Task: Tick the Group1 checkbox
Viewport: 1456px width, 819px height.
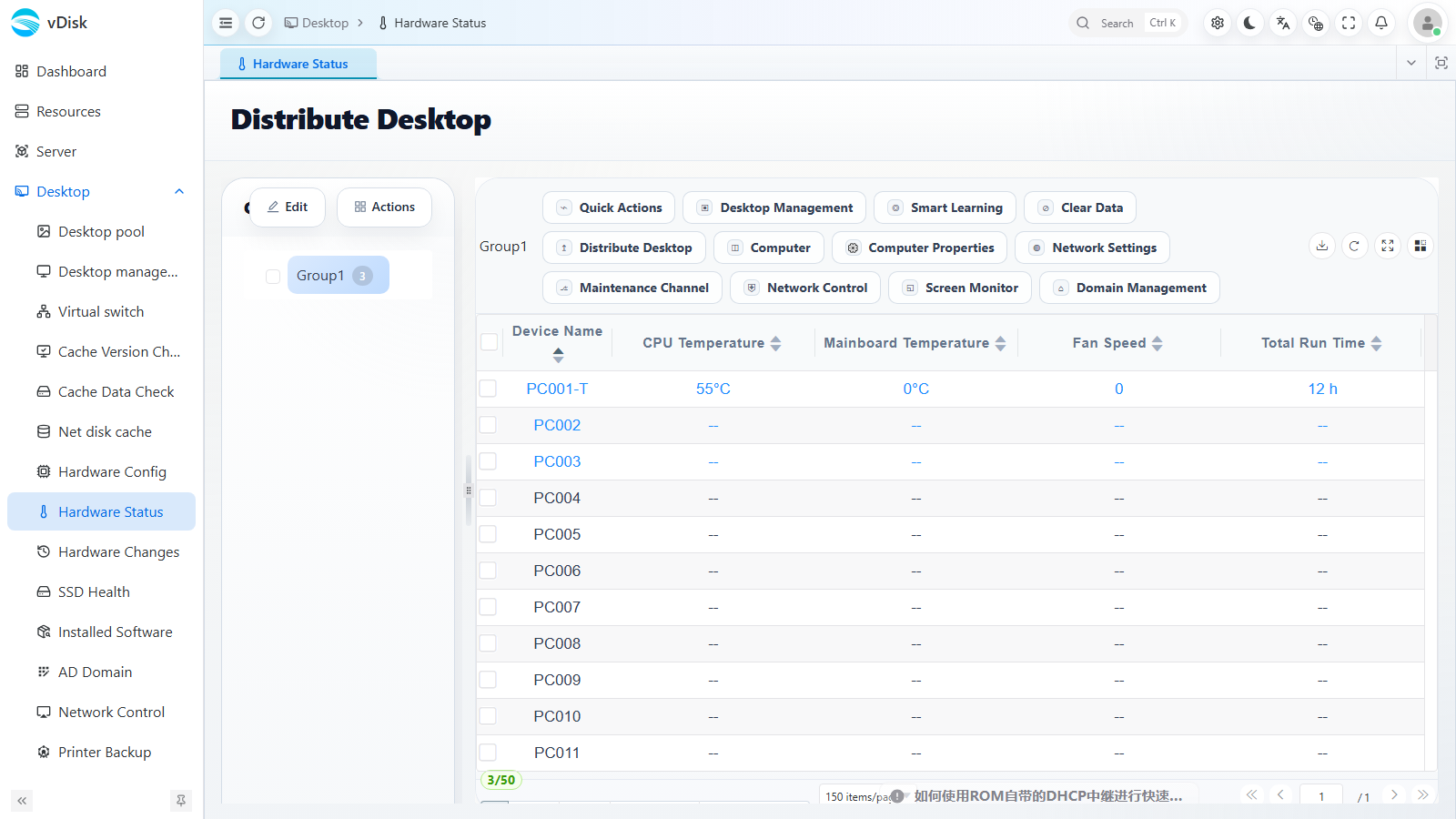Action: [x=273, y=276]
